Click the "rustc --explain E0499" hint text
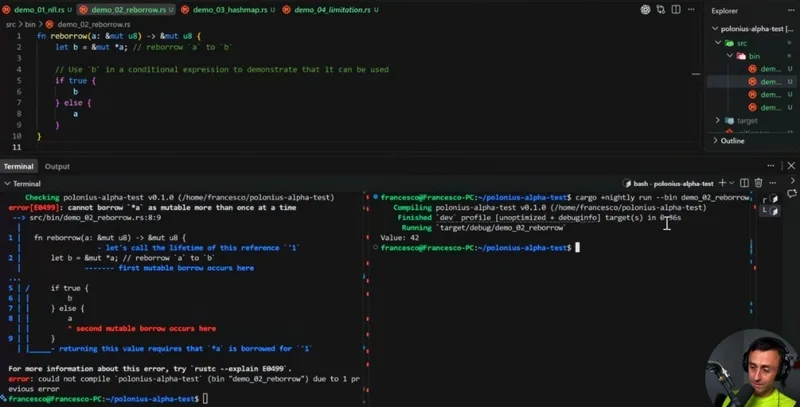The image size is (800, 407). tap(238, 369)
